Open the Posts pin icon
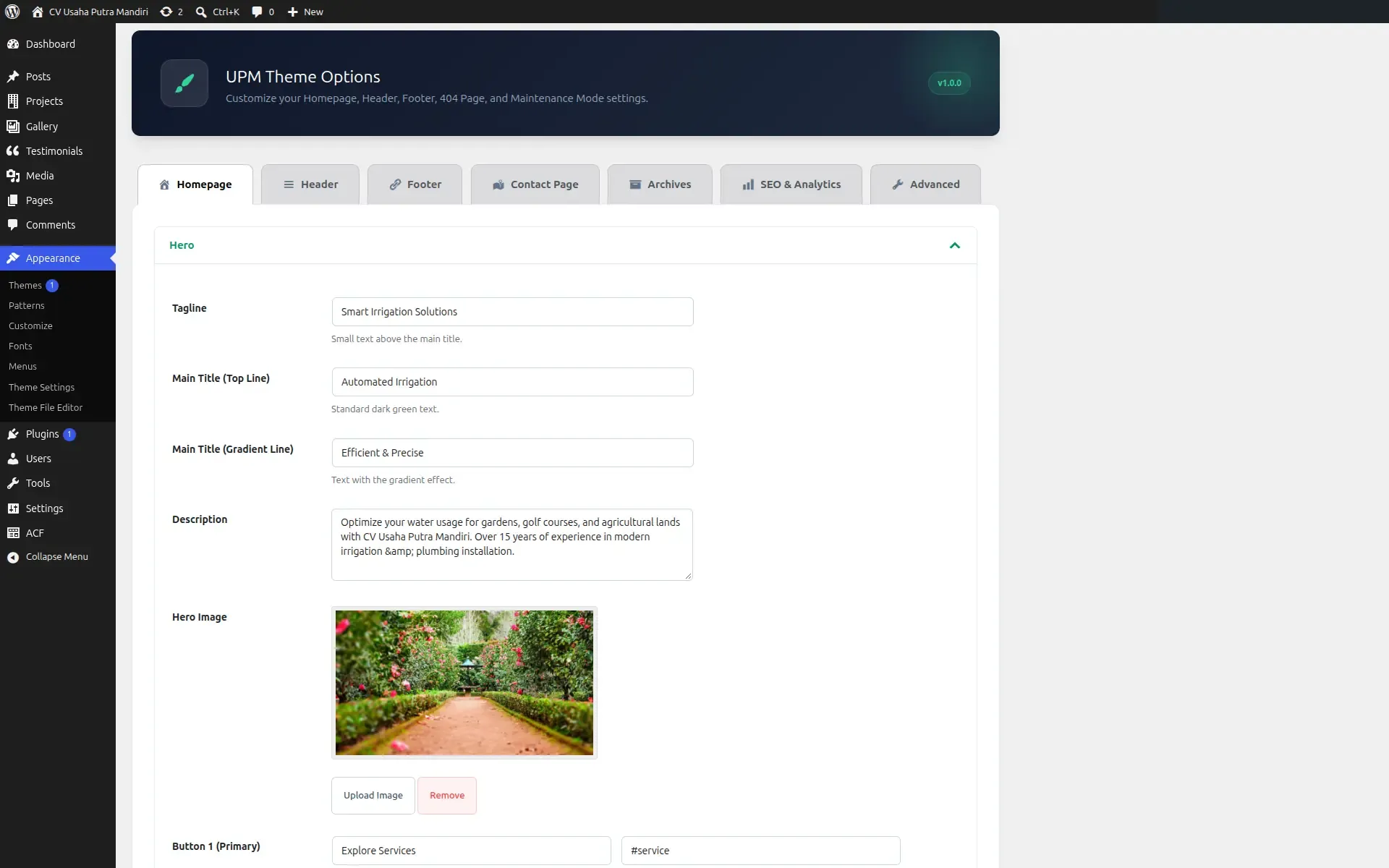 [x=13, y=77]
